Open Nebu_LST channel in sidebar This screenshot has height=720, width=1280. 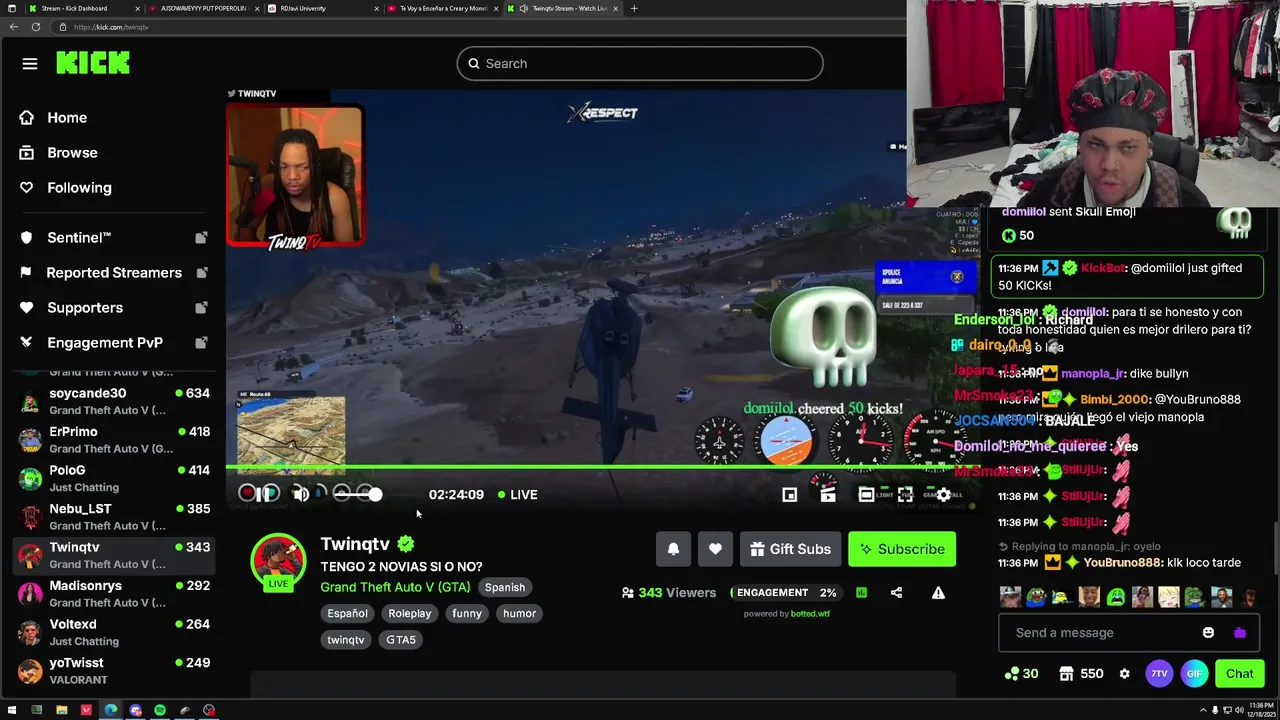(x=114, y=517)
